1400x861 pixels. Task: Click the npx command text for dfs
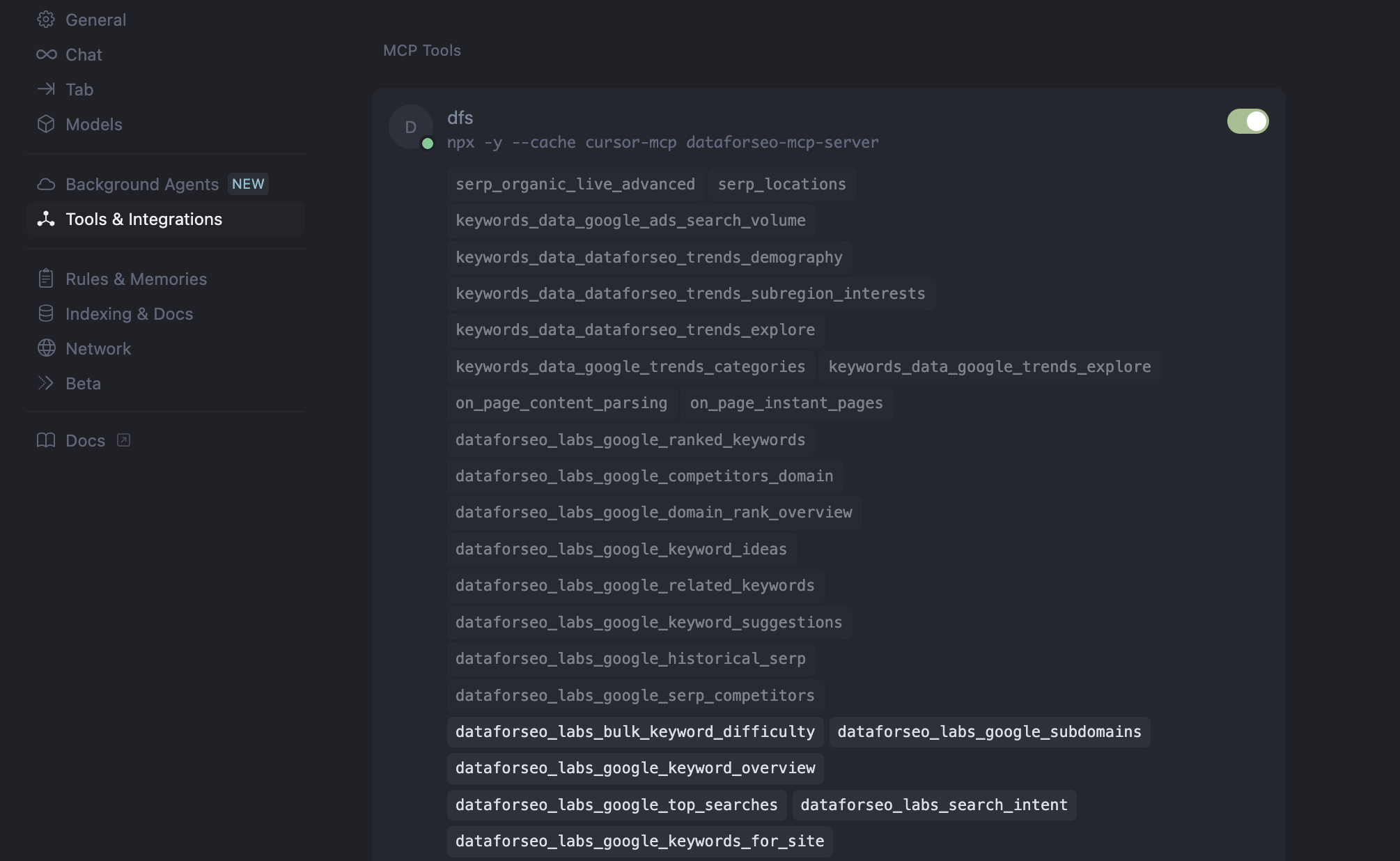[x=662, y=143]
